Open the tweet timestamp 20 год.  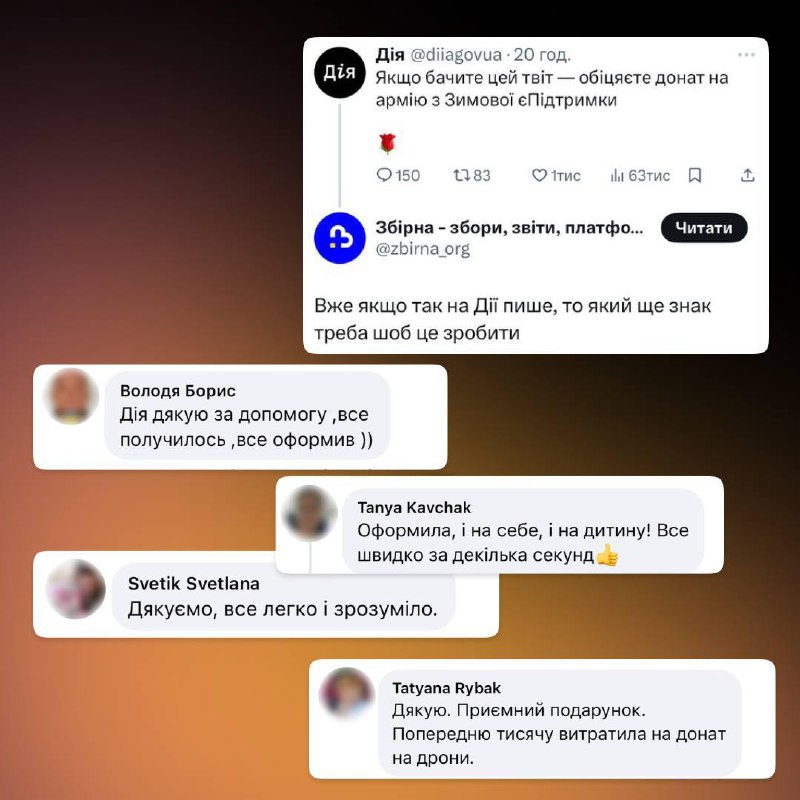pyautogui.click(x=542, y=55)
